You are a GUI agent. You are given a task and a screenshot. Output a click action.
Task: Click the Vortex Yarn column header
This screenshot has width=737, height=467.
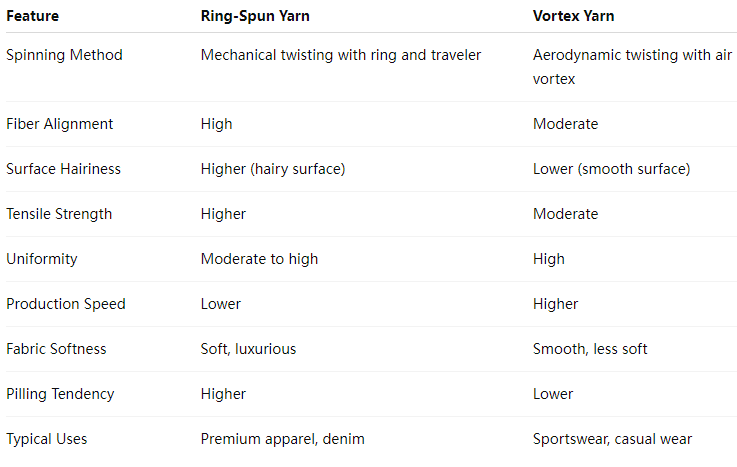[573, 16]
